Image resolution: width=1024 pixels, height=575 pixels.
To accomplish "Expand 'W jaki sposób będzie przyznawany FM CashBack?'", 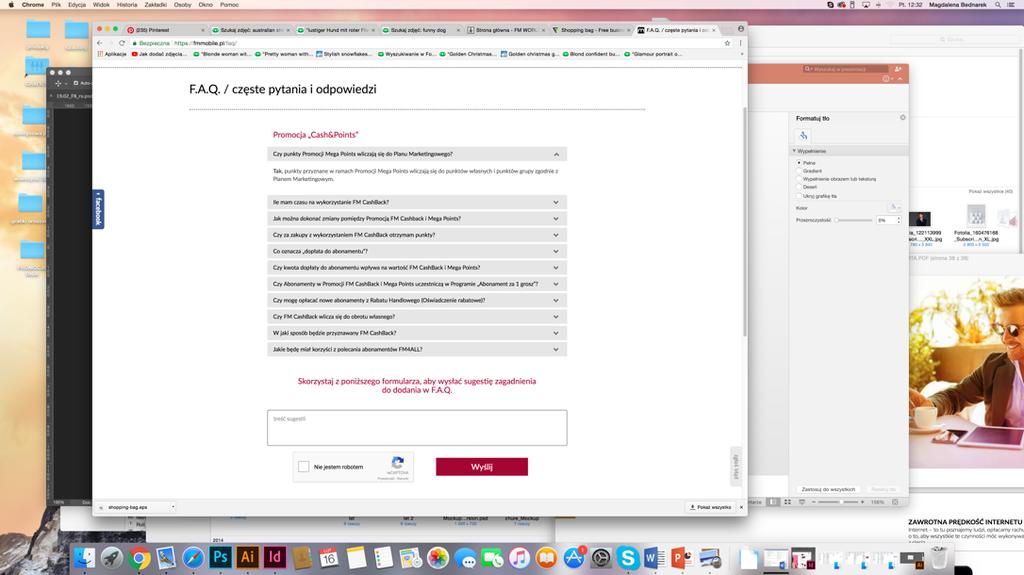I will (x=417, y=333).
